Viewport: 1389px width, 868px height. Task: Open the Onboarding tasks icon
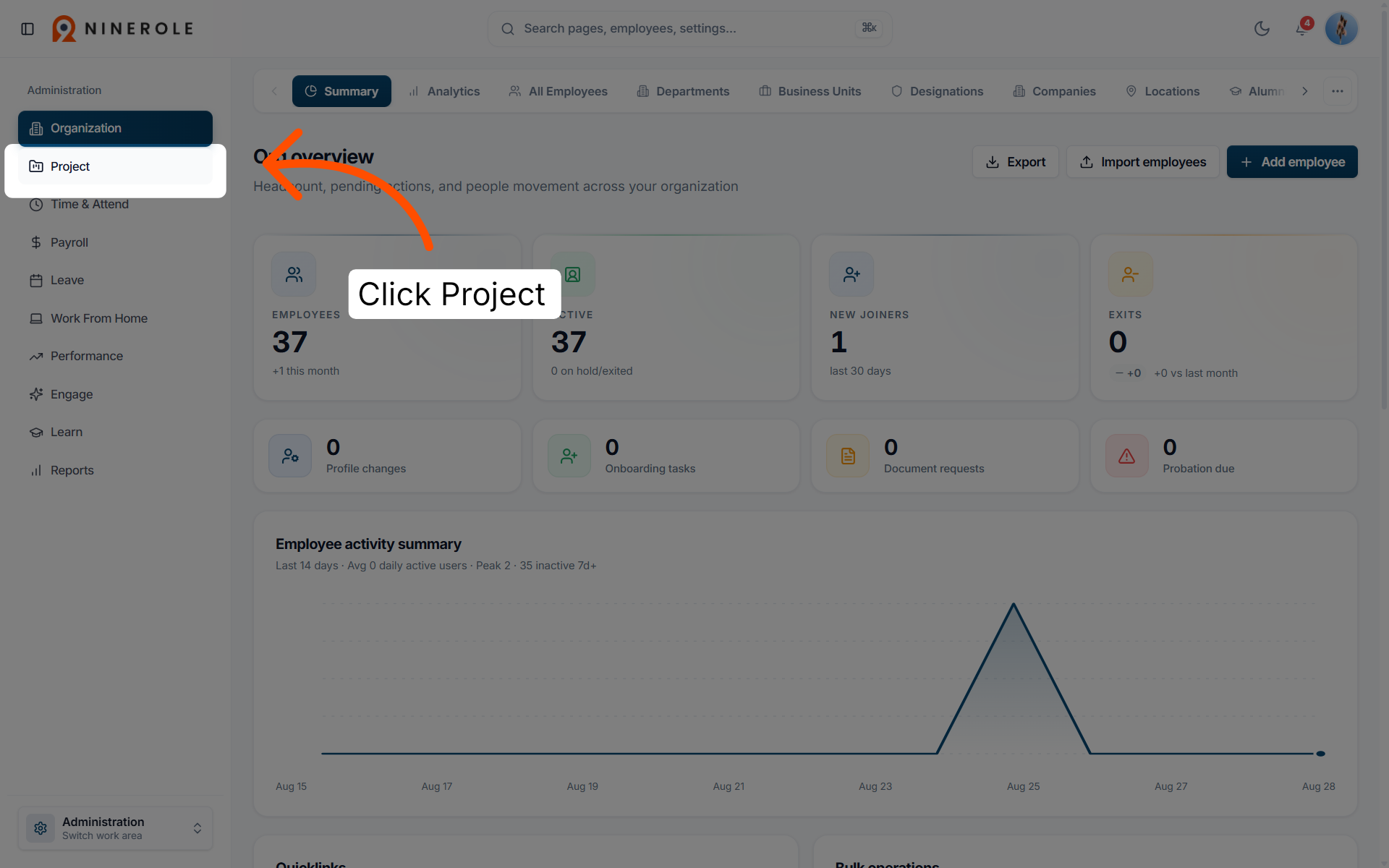[569, 456]
